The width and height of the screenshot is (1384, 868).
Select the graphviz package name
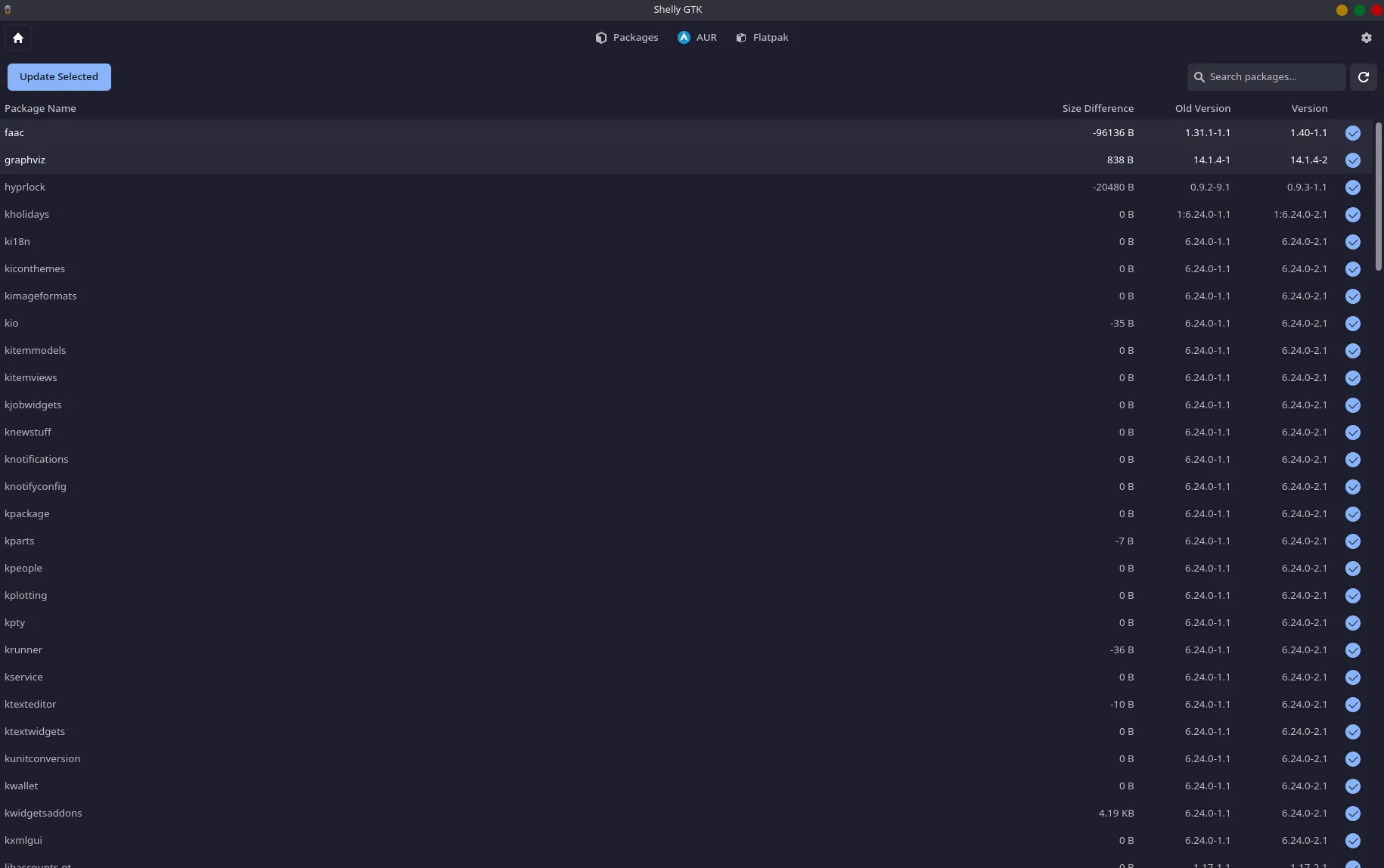tap(25, 160)
